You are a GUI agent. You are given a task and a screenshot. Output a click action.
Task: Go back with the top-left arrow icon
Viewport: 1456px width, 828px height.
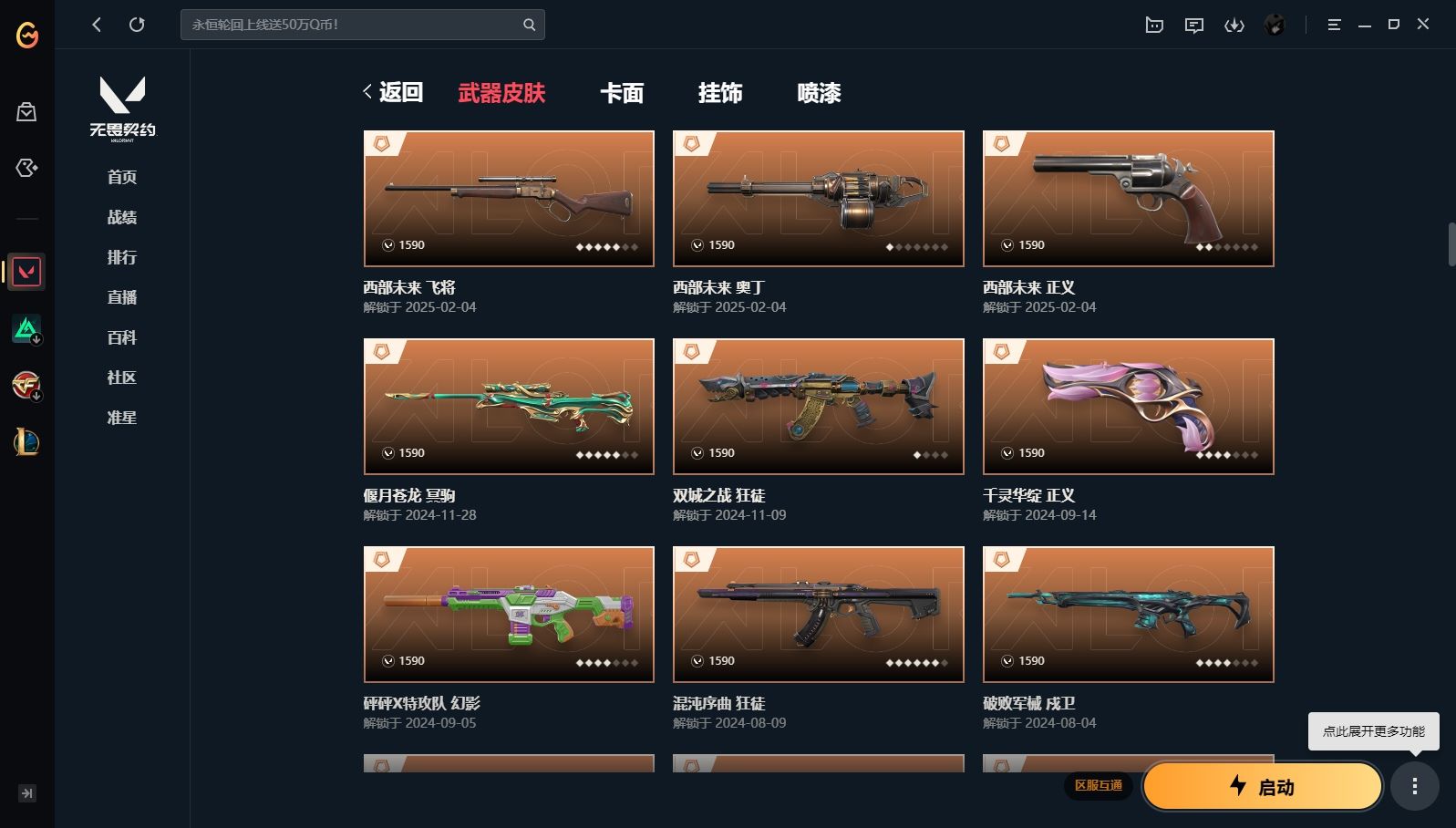click(97, 25)
